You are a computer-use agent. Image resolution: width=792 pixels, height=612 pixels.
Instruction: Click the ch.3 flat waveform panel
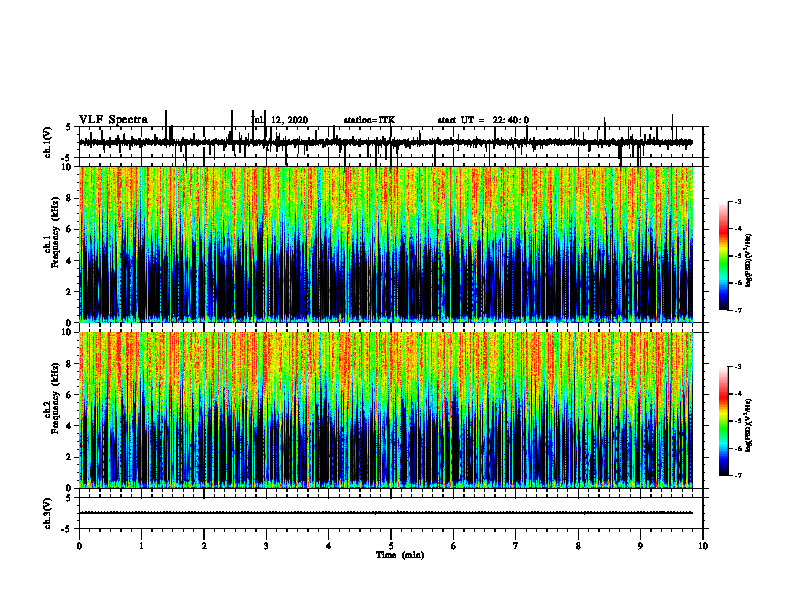pos(391,513)
